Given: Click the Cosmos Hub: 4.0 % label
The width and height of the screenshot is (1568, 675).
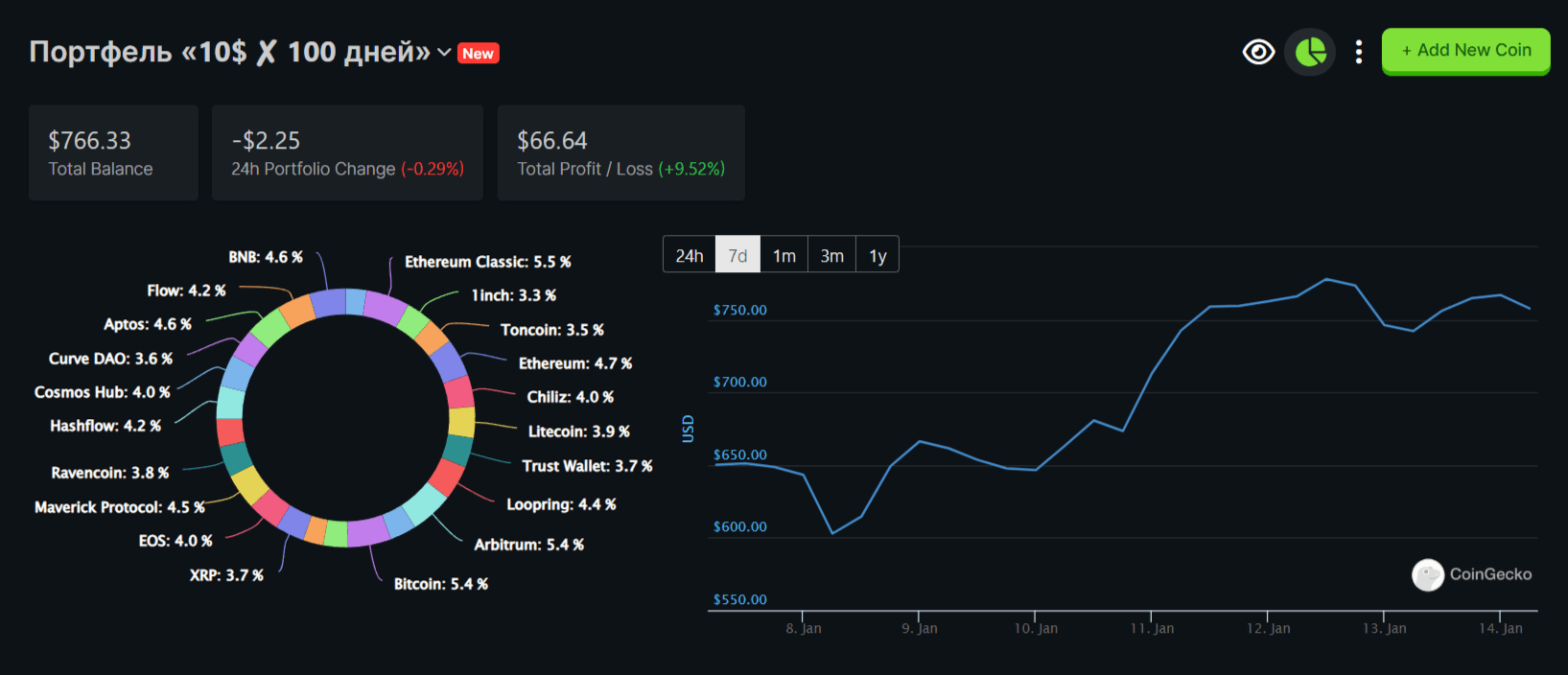Looking at the screenshot, I should coord(103,392).
